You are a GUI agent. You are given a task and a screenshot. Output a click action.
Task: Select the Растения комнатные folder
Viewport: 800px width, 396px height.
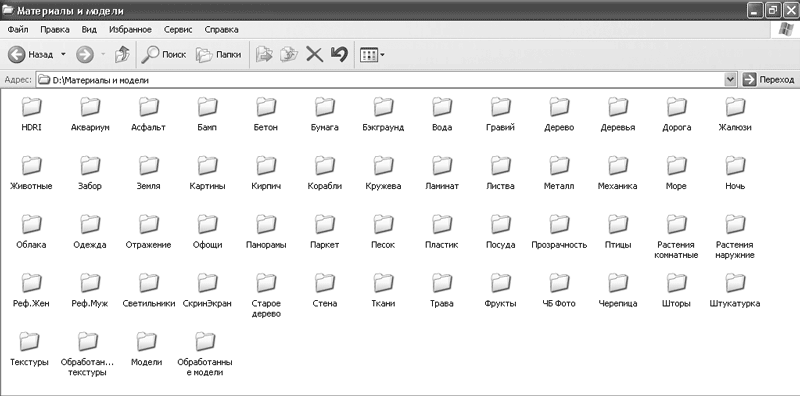(x=677, y=237)
